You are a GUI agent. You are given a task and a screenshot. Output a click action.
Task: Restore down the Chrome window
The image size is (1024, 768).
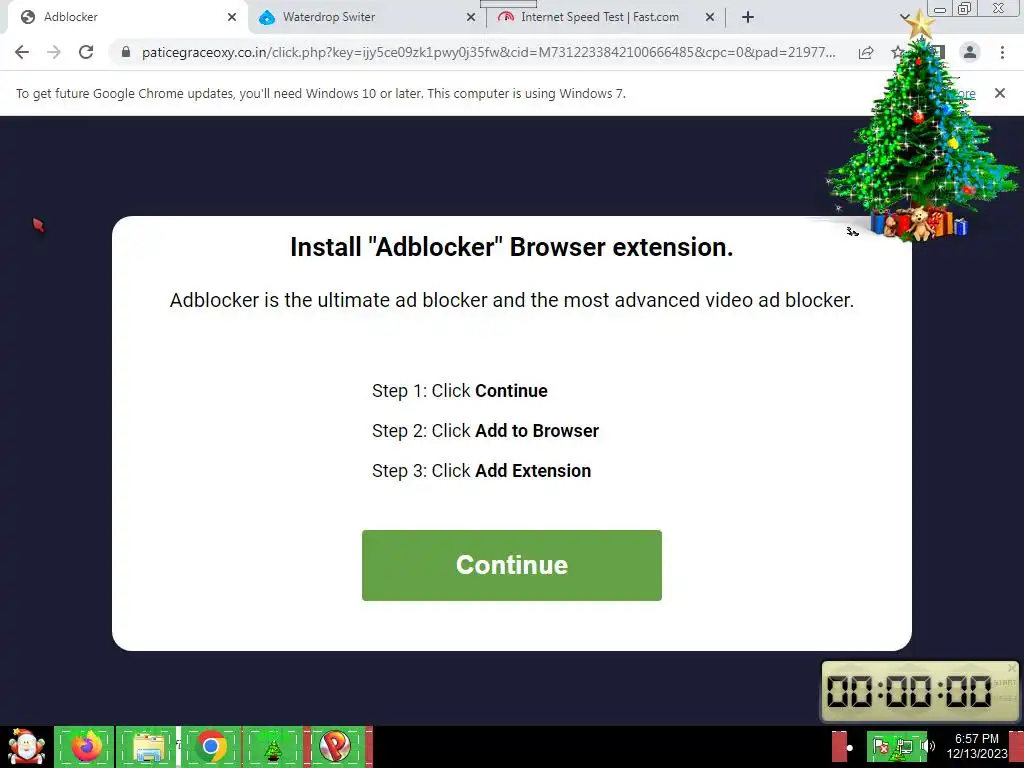[964, 9]
